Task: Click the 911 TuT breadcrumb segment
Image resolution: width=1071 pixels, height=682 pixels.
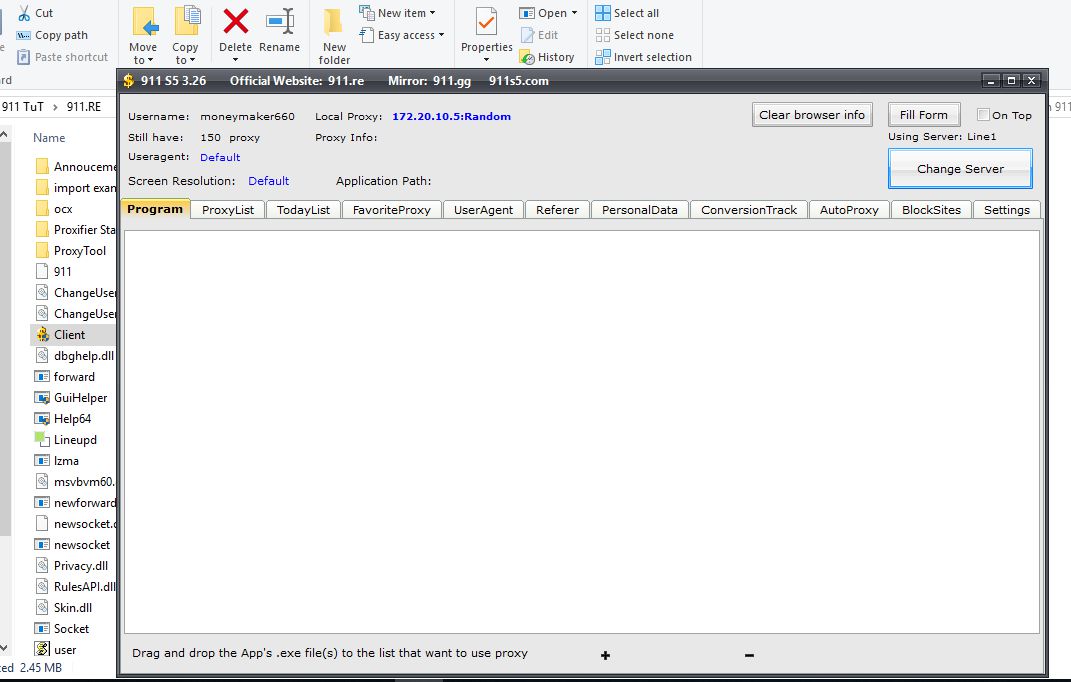Action: [23, 107]
